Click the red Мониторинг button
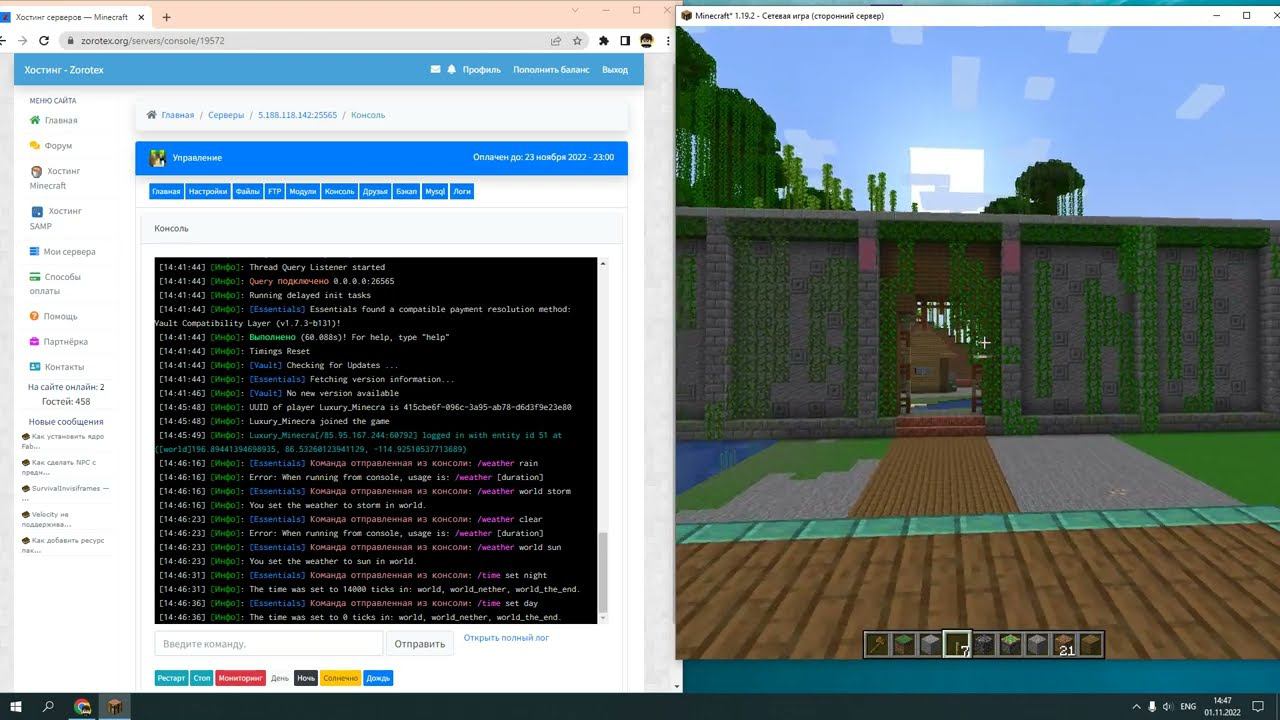The width and height of the screenshot is (1280, 720). [240, 678]
